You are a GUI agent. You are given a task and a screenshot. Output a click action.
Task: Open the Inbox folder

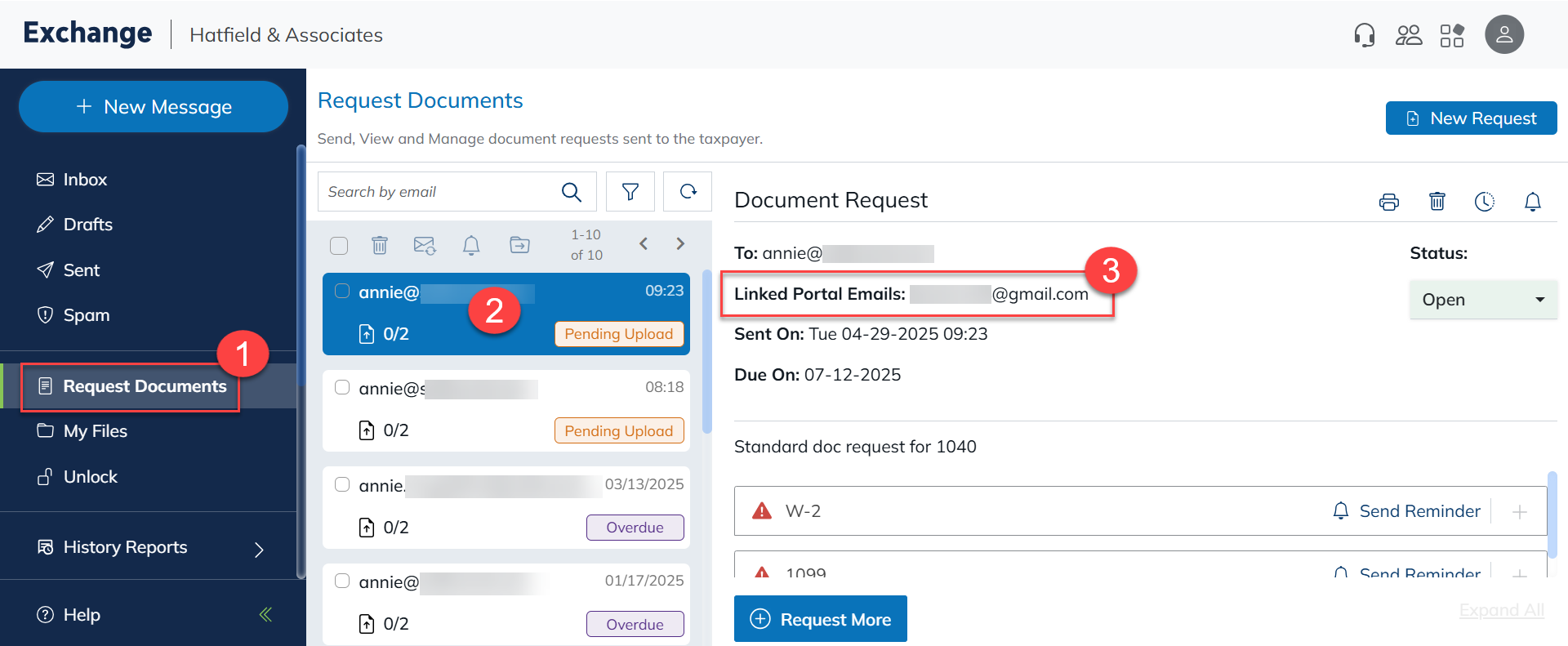85,180
